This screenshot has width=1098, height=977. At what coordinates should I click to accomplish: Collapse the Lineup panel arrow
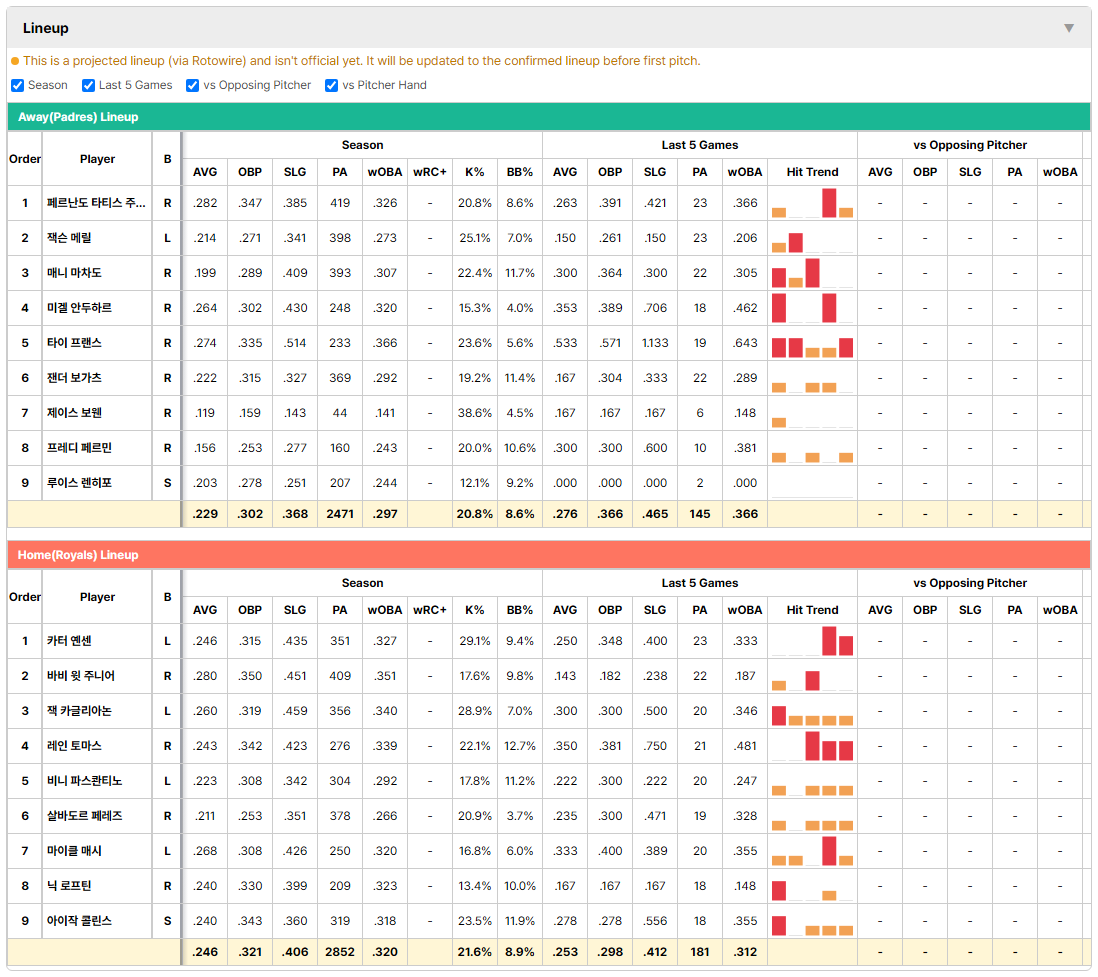pyautogui.click(x=1069, y=28)
